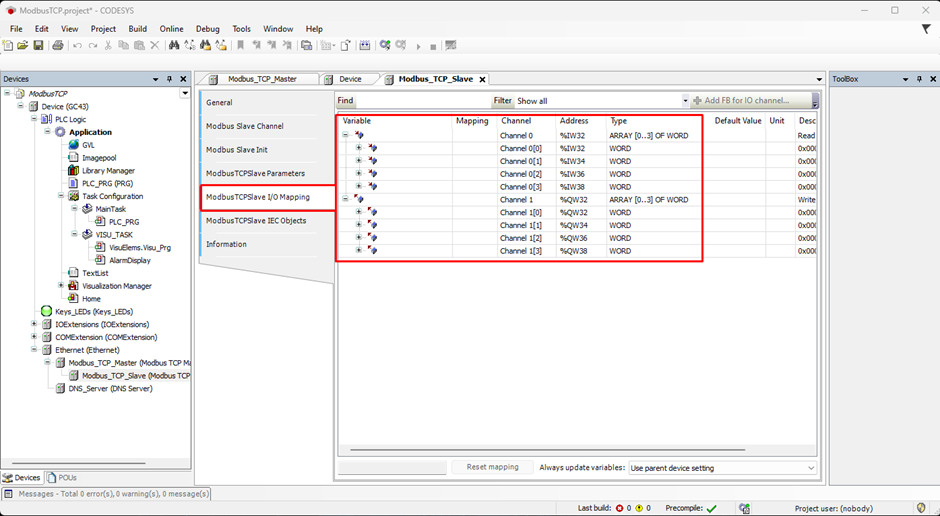
Task: Open the Filter Show all dropdown
Action: 685,101
